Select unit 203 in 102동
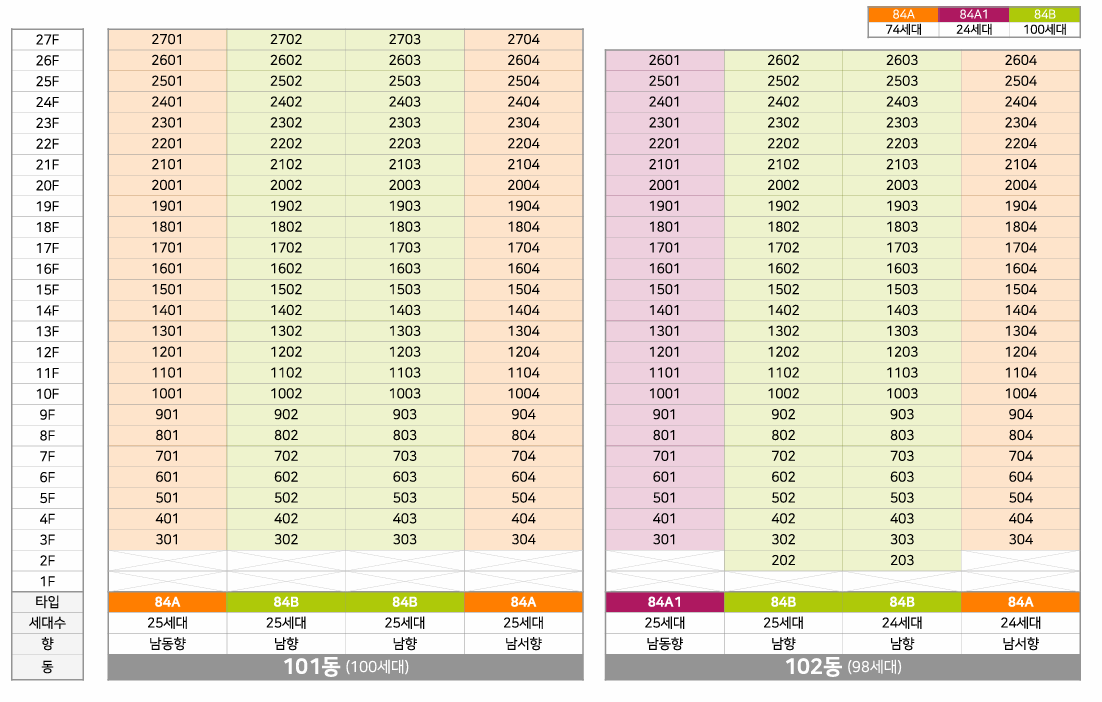The height and width of the screenshot is (702, 1102). click(902, 561)
